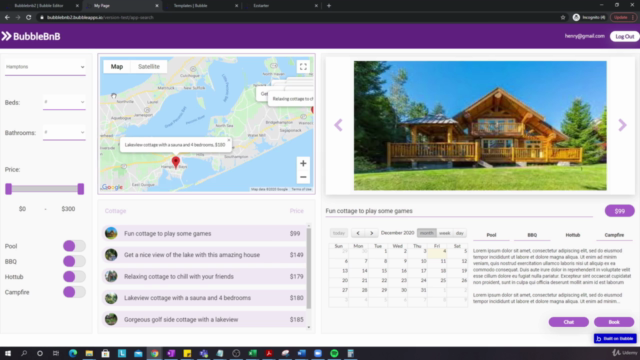Screen dimensions: 640x360
Task: Toggle the BBQ filter switch
Action: tap(74, 261)
